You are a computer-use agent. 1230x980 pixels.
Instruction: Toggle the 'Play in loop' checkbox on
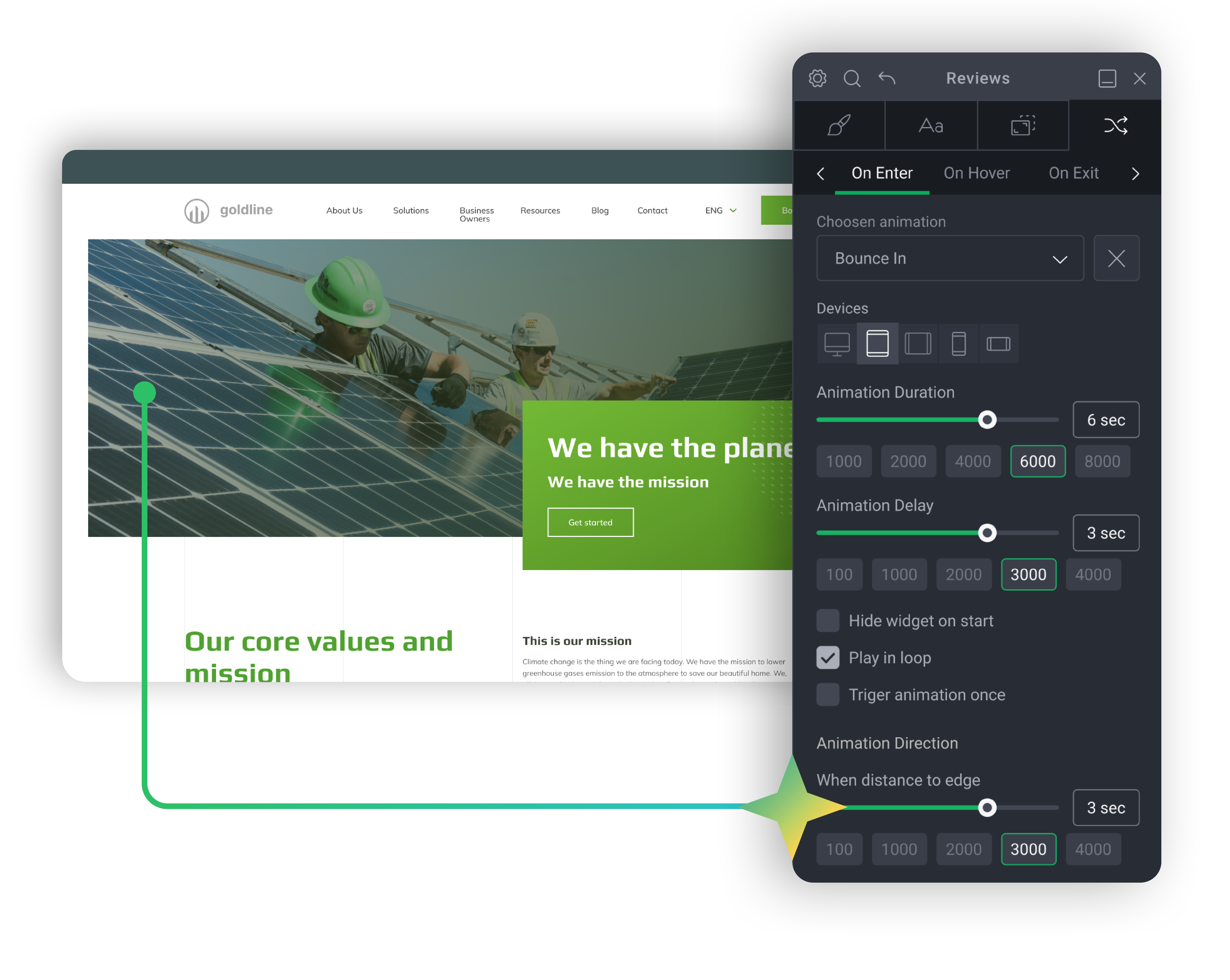[828, 657]
